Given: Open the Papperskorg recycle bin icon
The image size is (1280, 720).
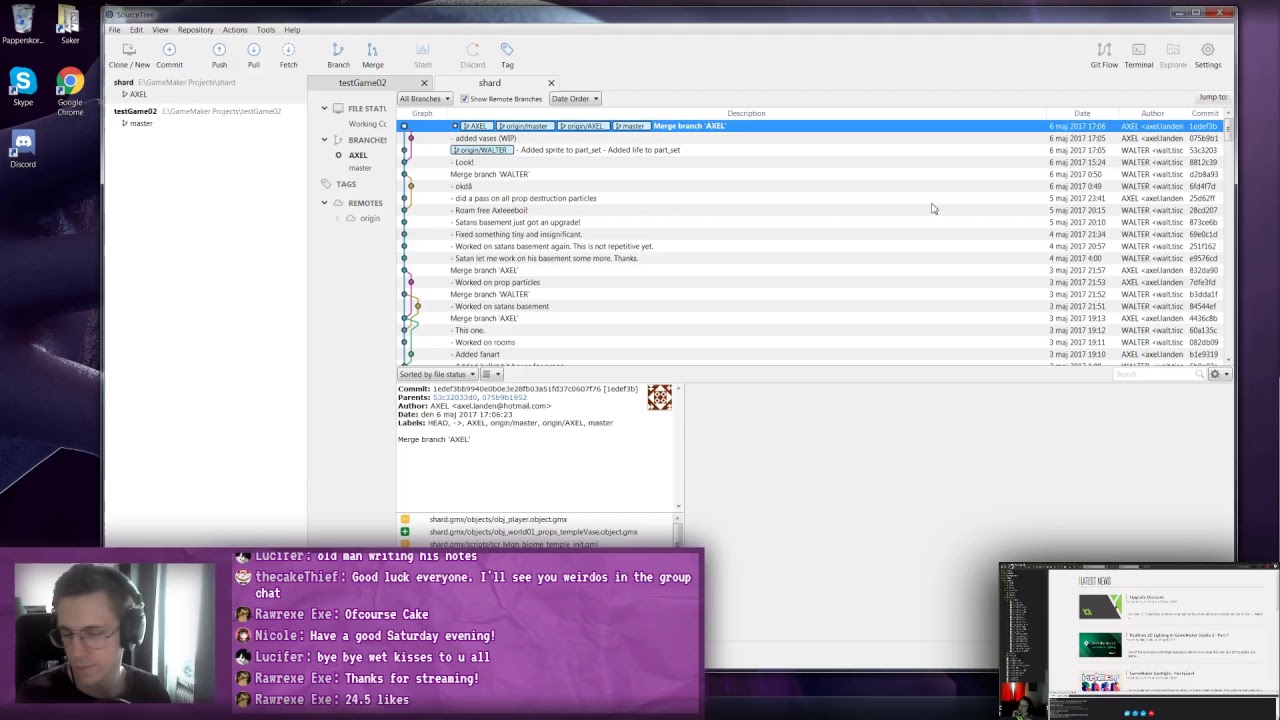Looking at the screenshot, I should pos(23,25).
